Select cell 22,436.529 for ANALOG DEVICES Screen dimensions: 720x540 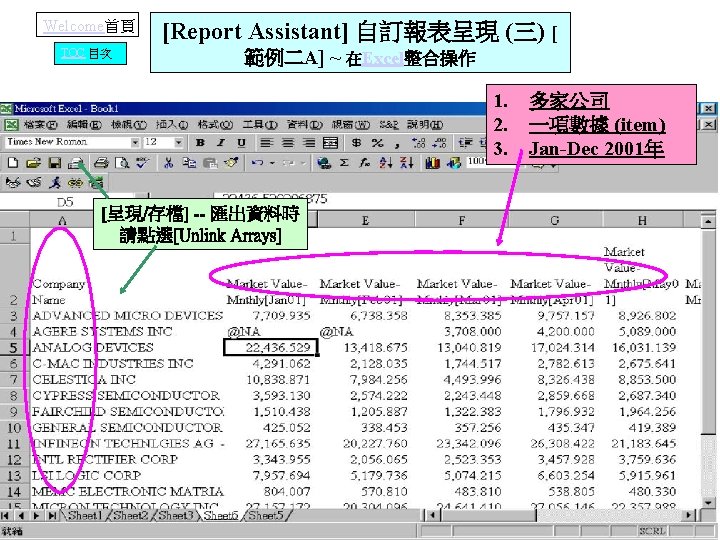[x=270, y=348]
